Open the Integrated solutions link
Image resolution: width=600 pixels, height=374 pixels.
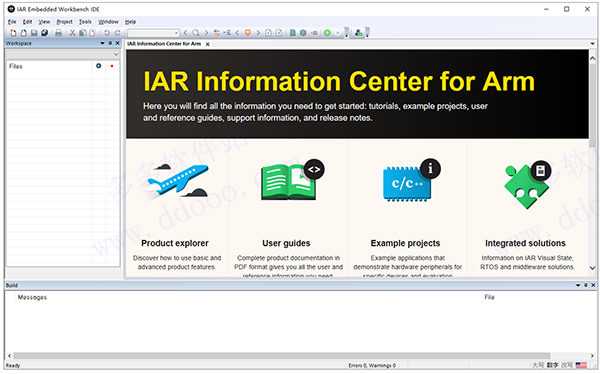click(525, 243)
